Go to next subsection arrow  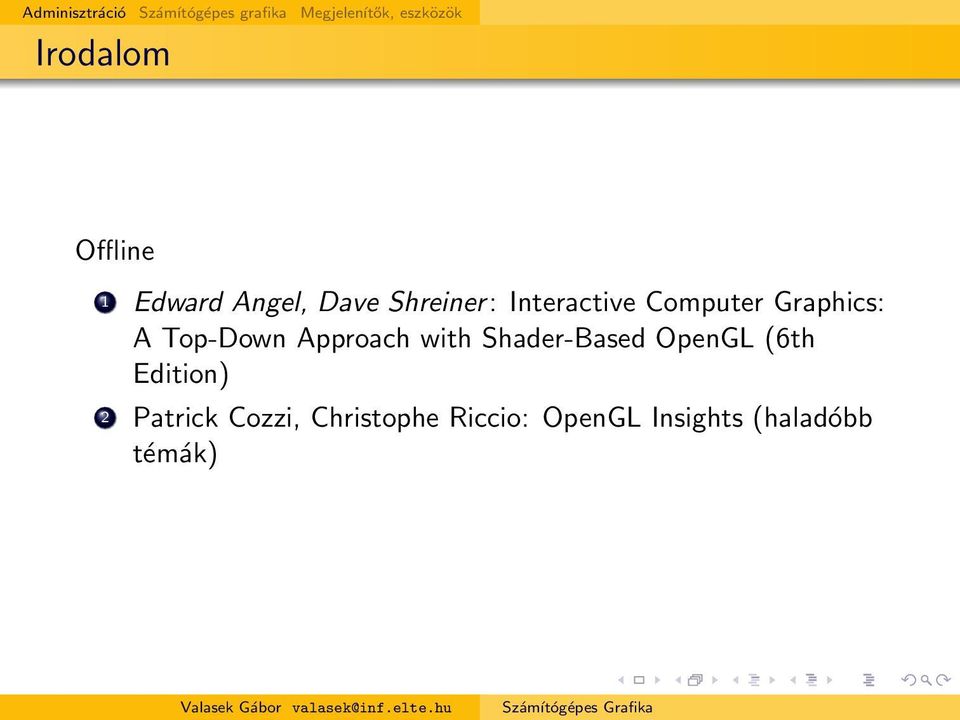point(772,680)
